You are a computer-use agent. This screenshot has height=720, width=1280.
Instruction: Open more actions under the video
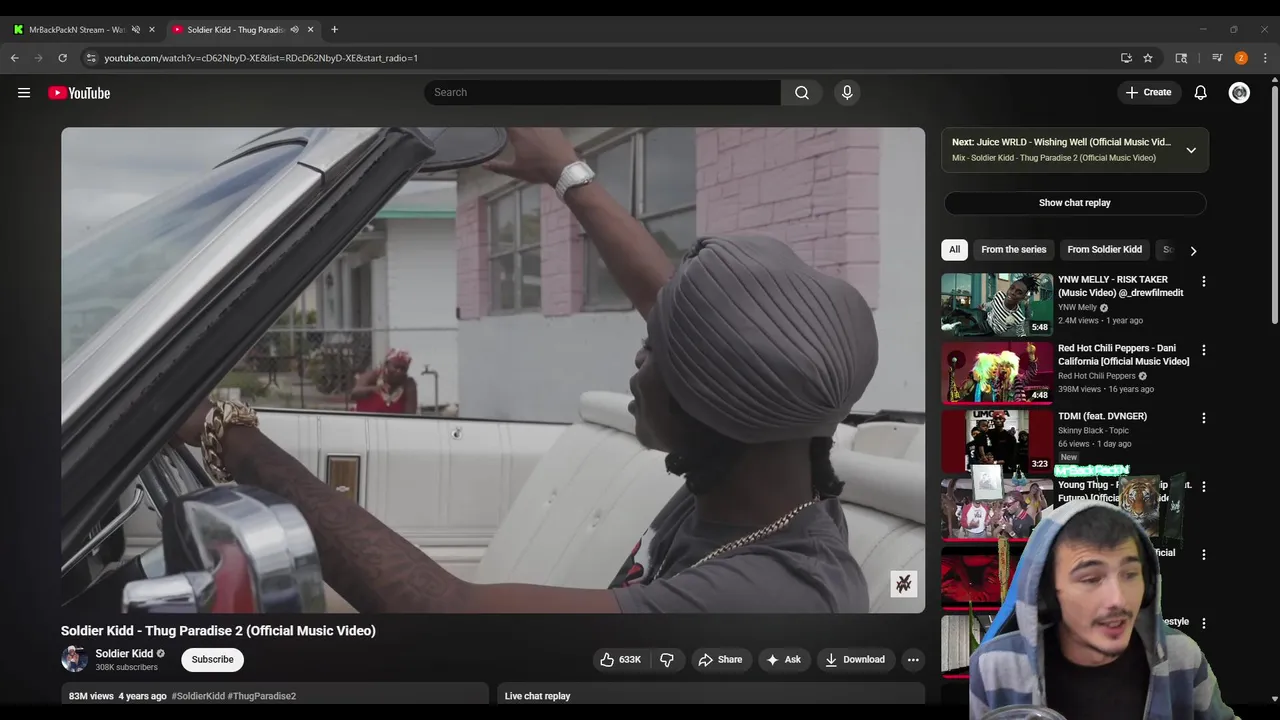click(x=913, y=659)
